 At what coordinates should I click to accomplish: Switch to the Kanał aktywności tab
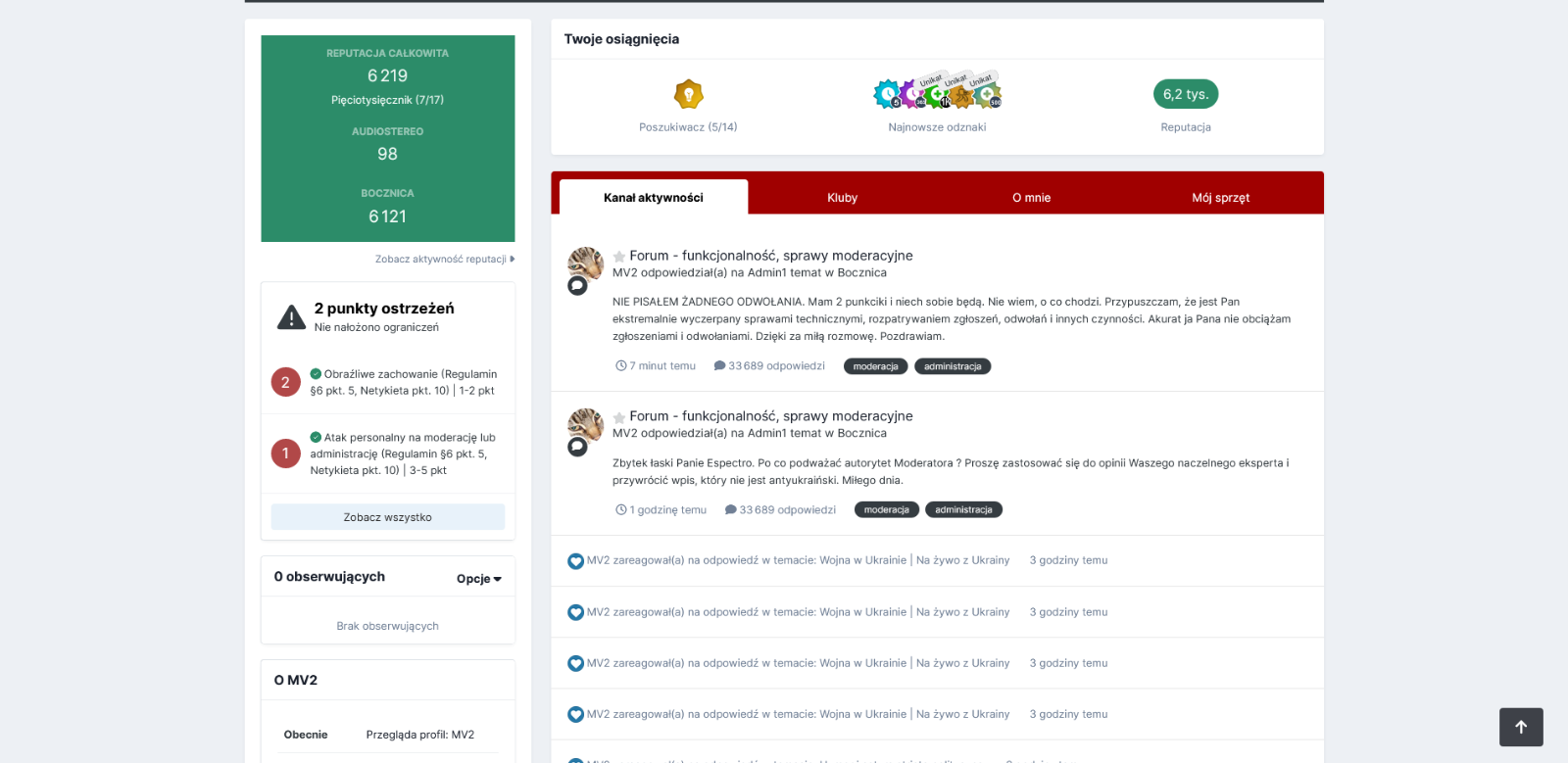tap(654, 197)
